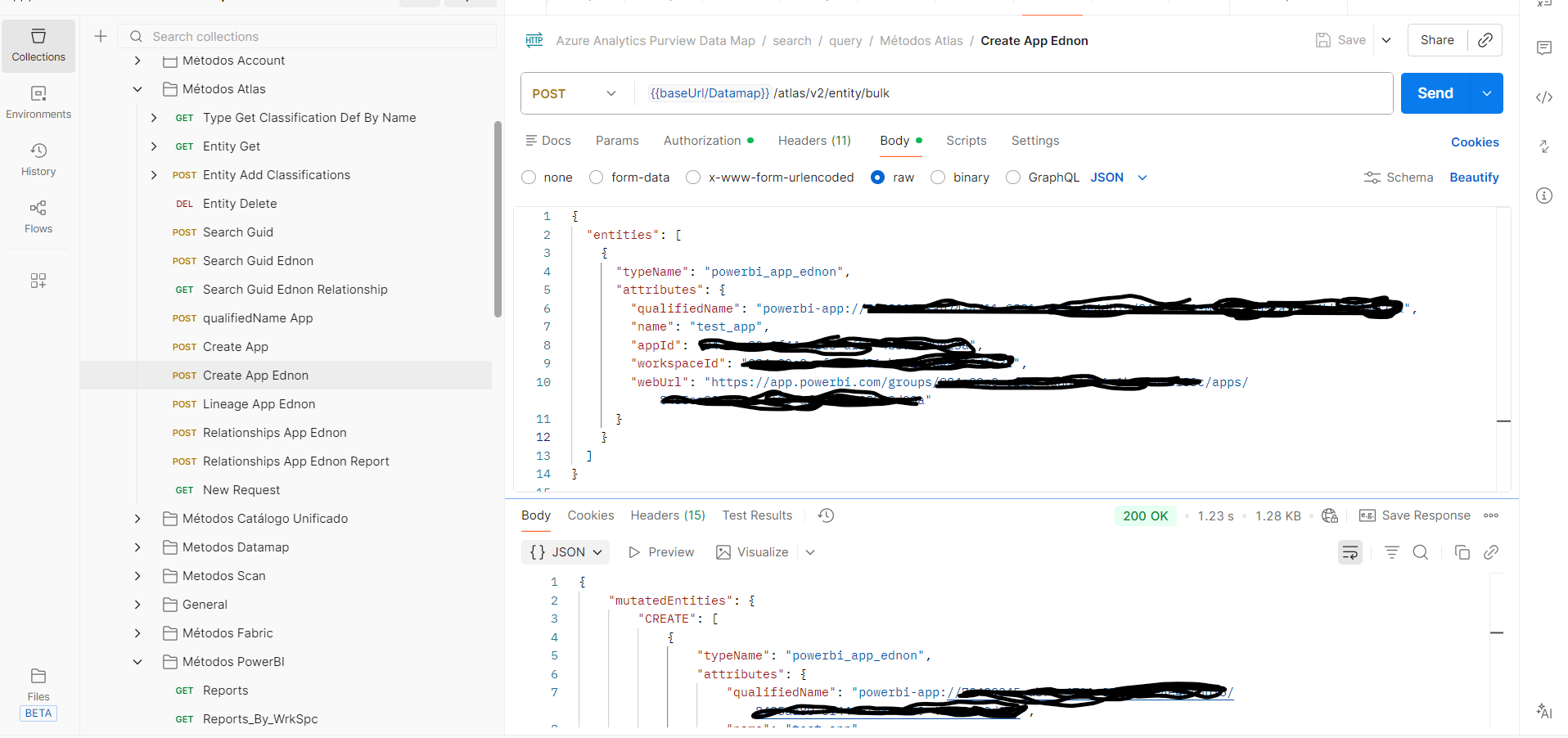Open the response Headers (15) tab
1568x738 pixels.
[x=668, y=515]
